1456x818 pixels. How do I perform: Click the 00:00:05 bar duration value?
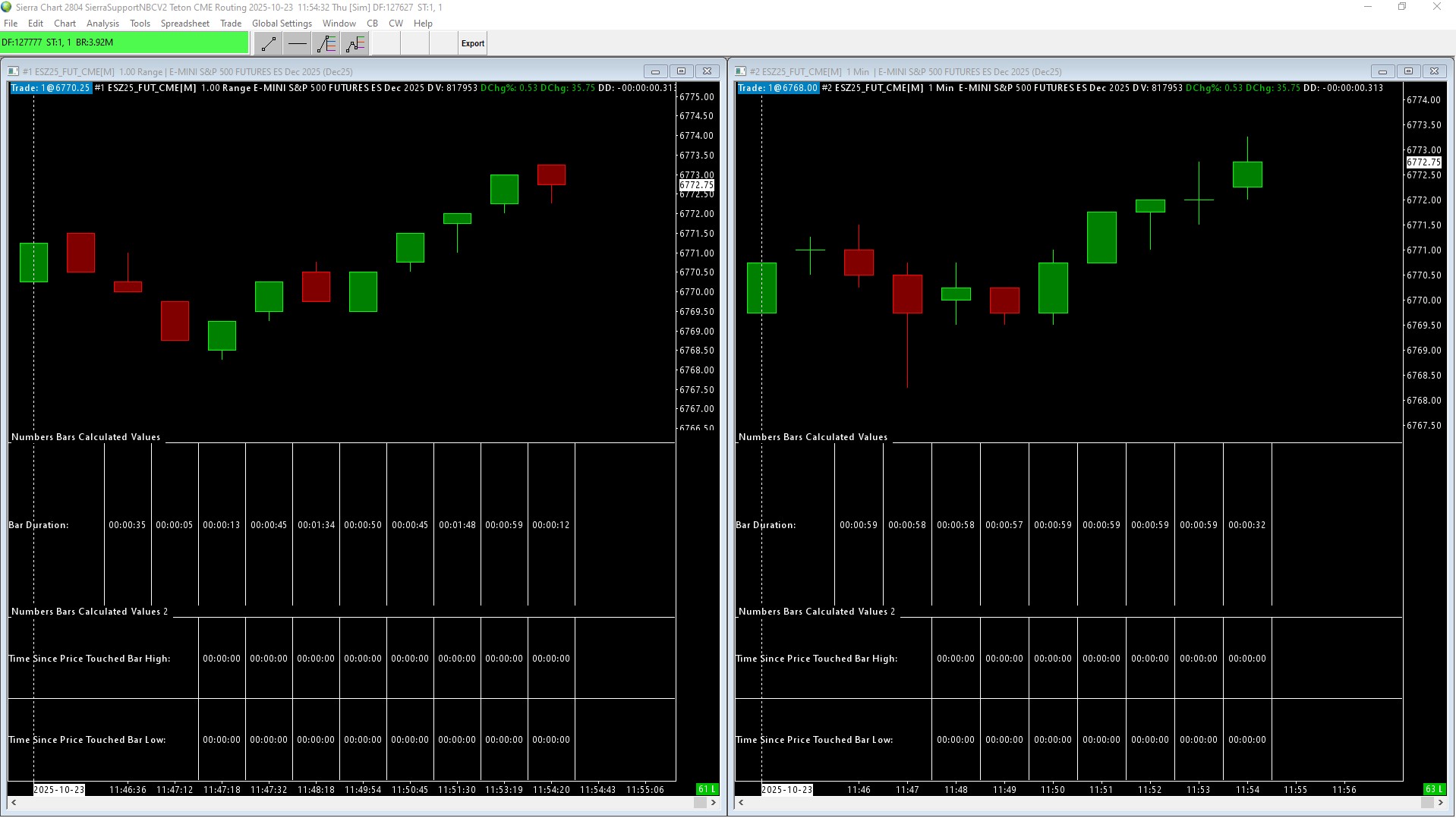pyautogui.click(x=174, y=525)
